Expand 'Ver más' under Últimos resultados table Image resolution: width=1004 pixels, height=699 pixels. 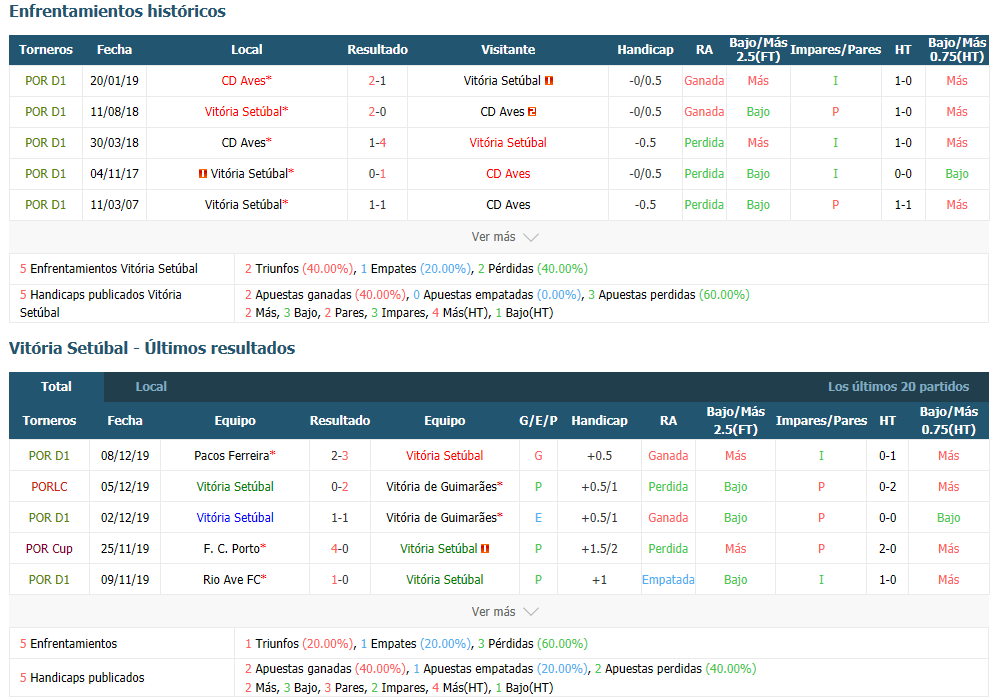tap(505, 612)
